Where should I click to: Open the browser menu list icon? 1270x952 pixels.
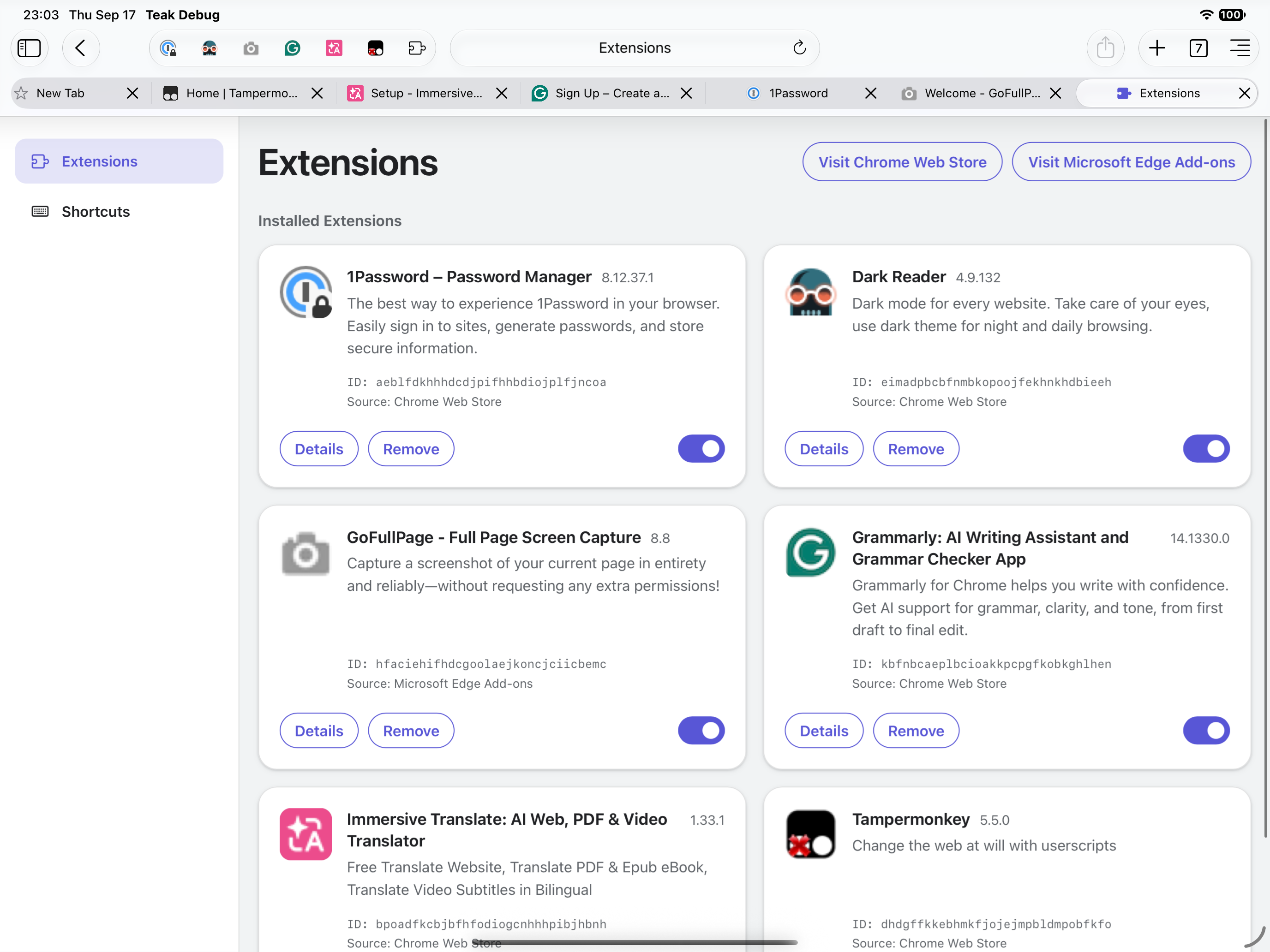tap(1240, 48)
